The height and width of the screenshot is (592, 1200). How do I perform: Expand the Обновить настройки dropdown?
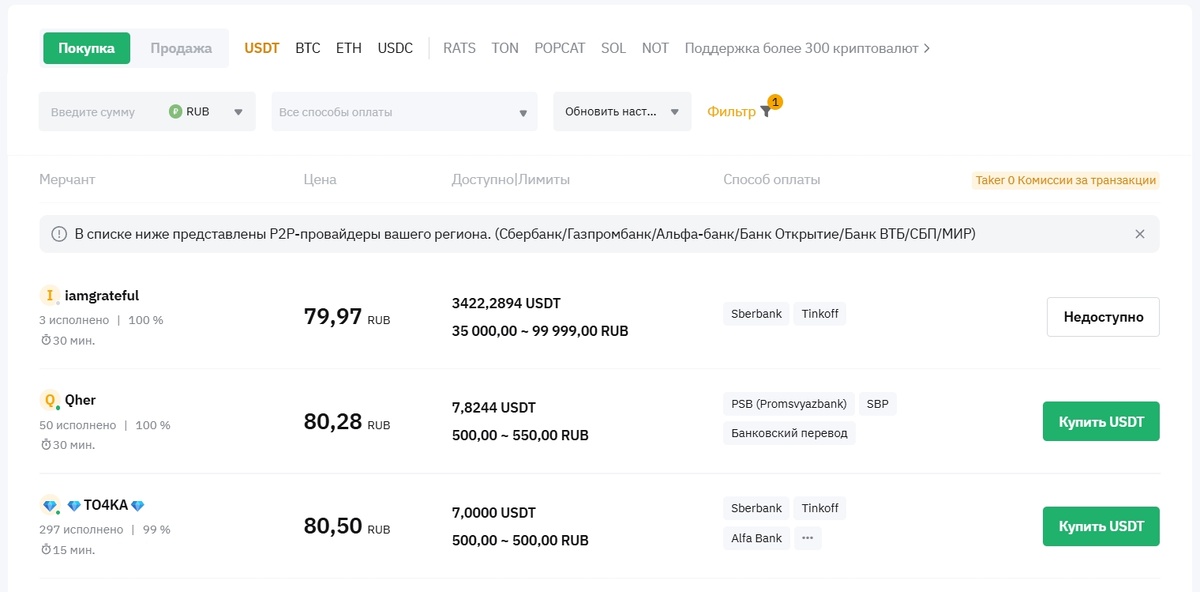click(622, 112)
